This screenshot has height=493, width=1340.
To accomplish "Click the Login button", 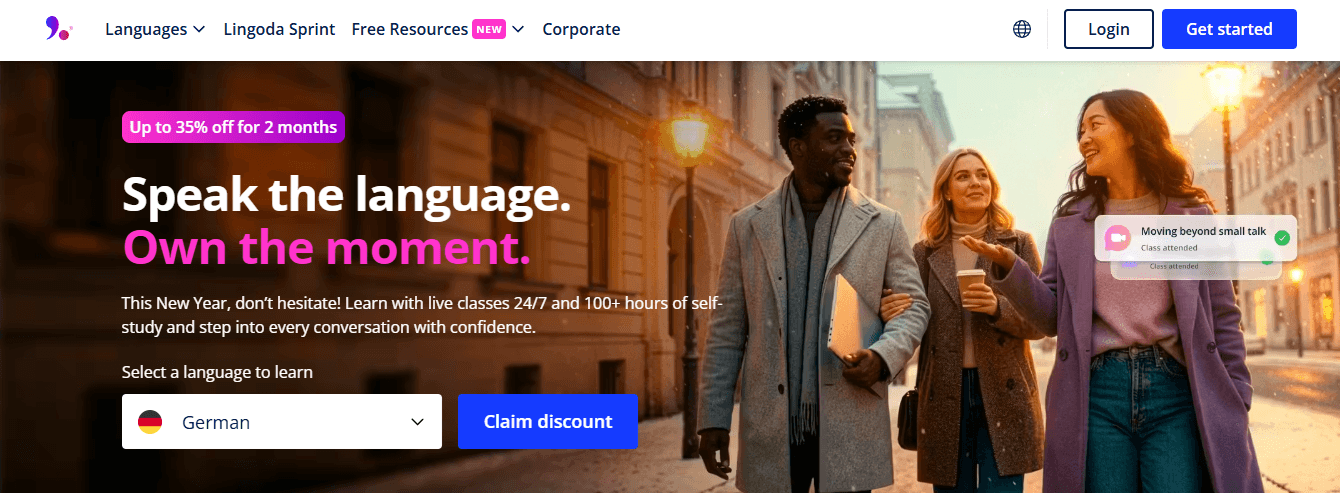I will click(1109, 29).
